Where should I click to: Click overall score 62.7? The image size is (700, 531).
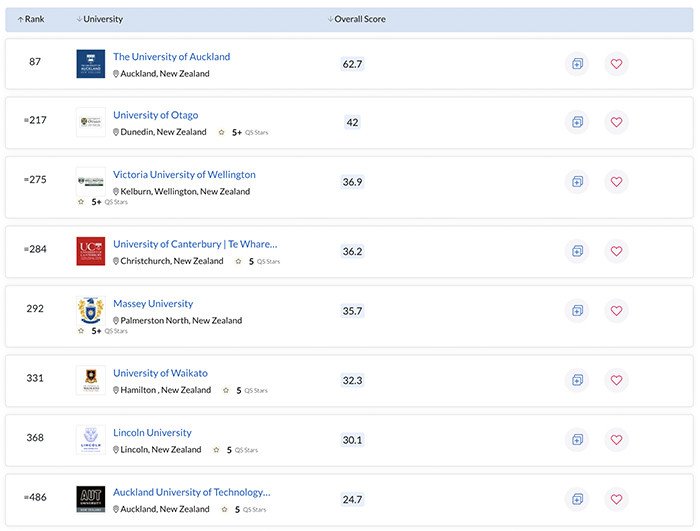tap(352, 64)
